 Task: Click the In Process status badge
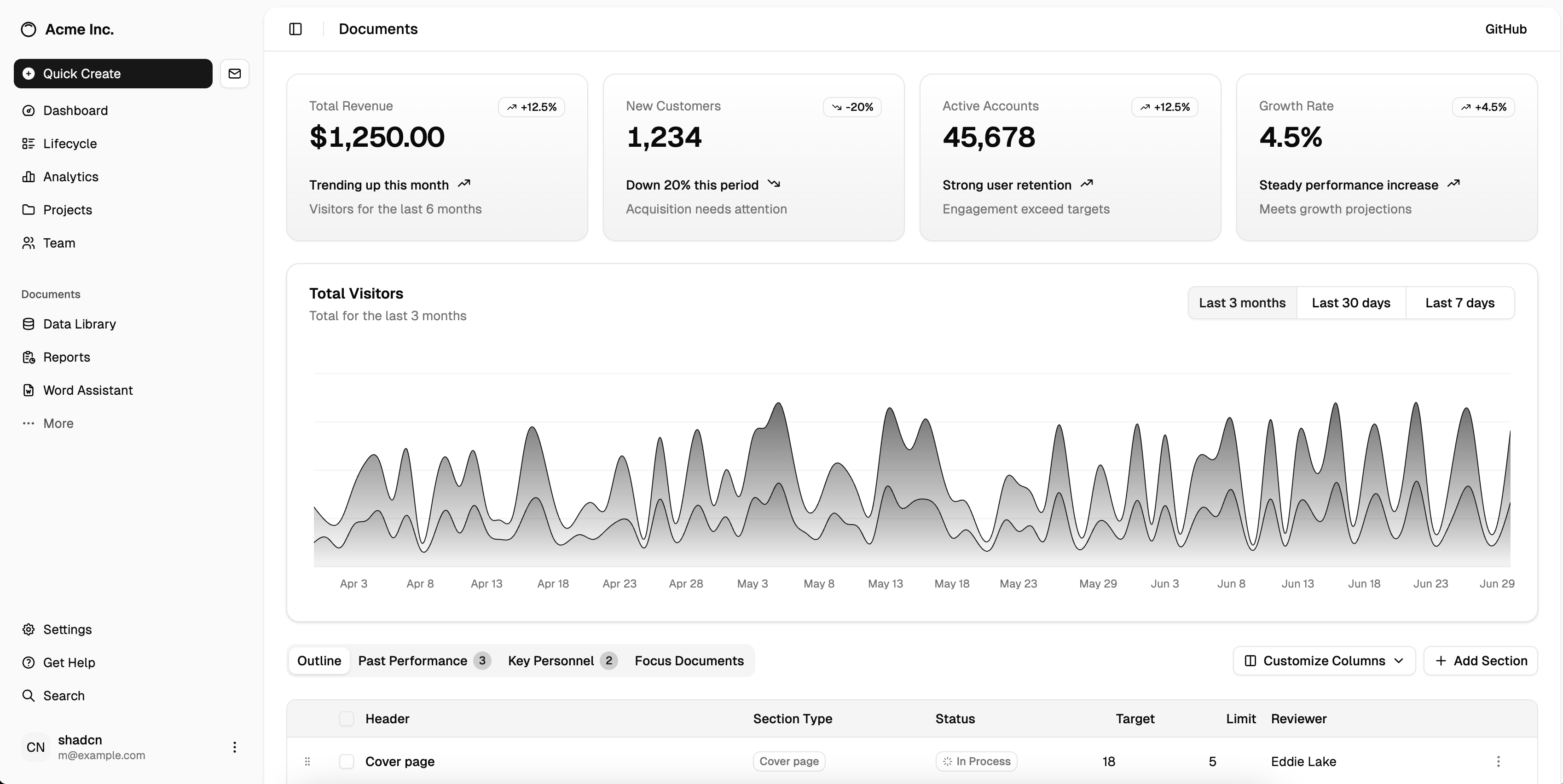pyautogui.click(x=976, y=761)
